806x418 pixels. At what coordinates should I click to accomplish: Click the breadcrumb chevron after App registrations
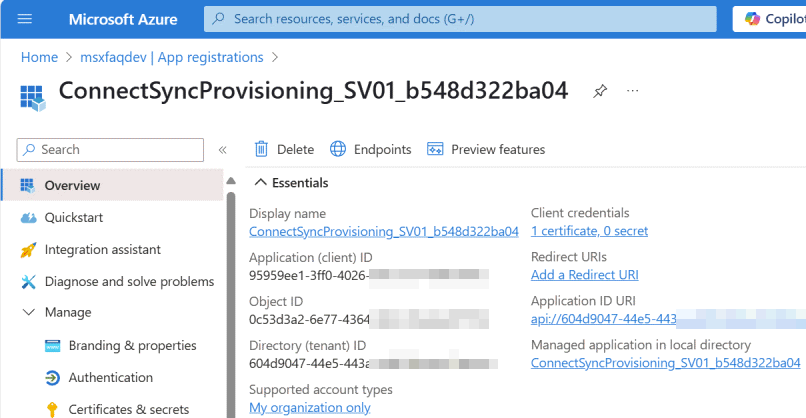275,57
